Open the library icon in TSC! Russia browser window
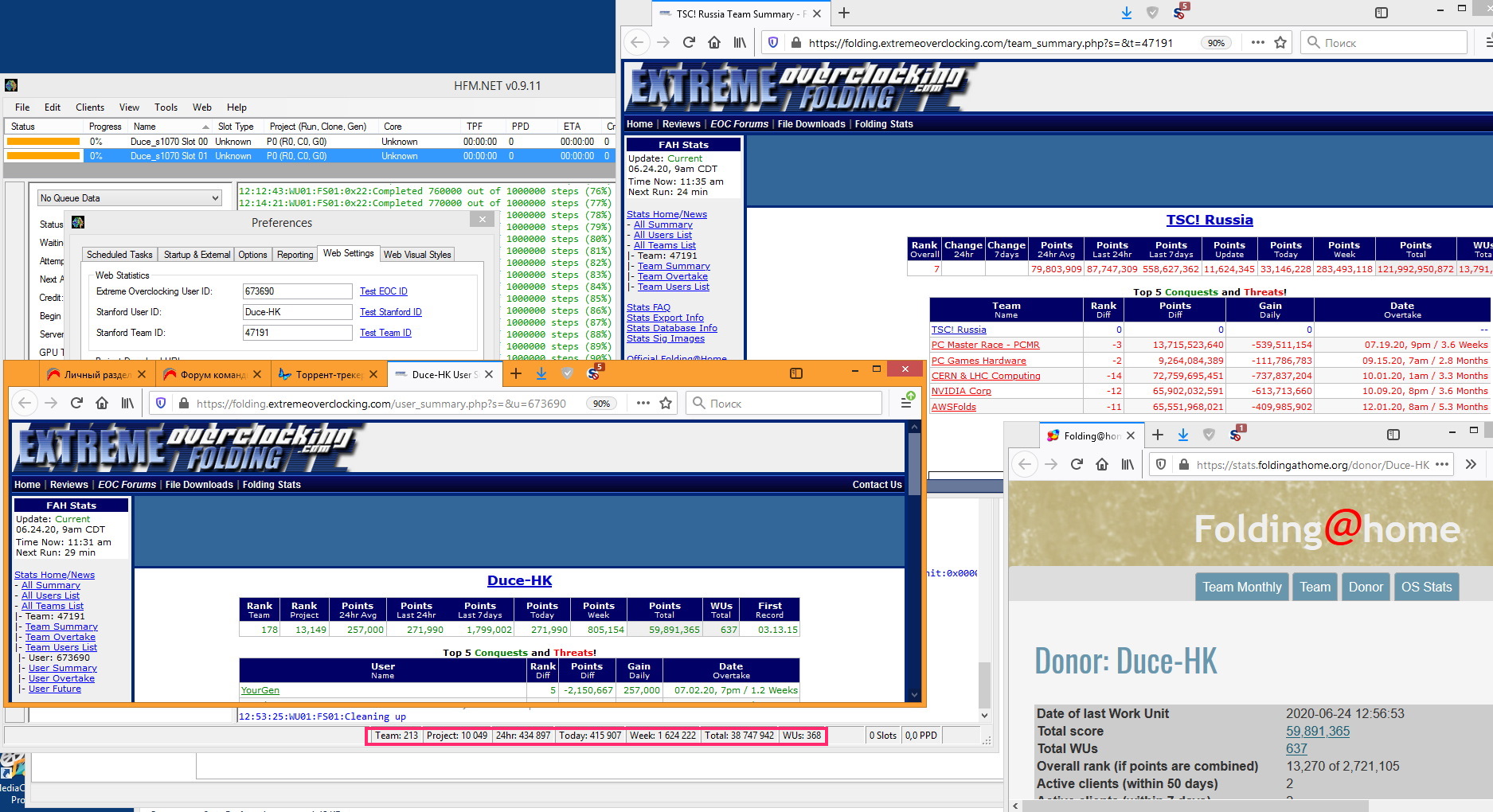 740,43
